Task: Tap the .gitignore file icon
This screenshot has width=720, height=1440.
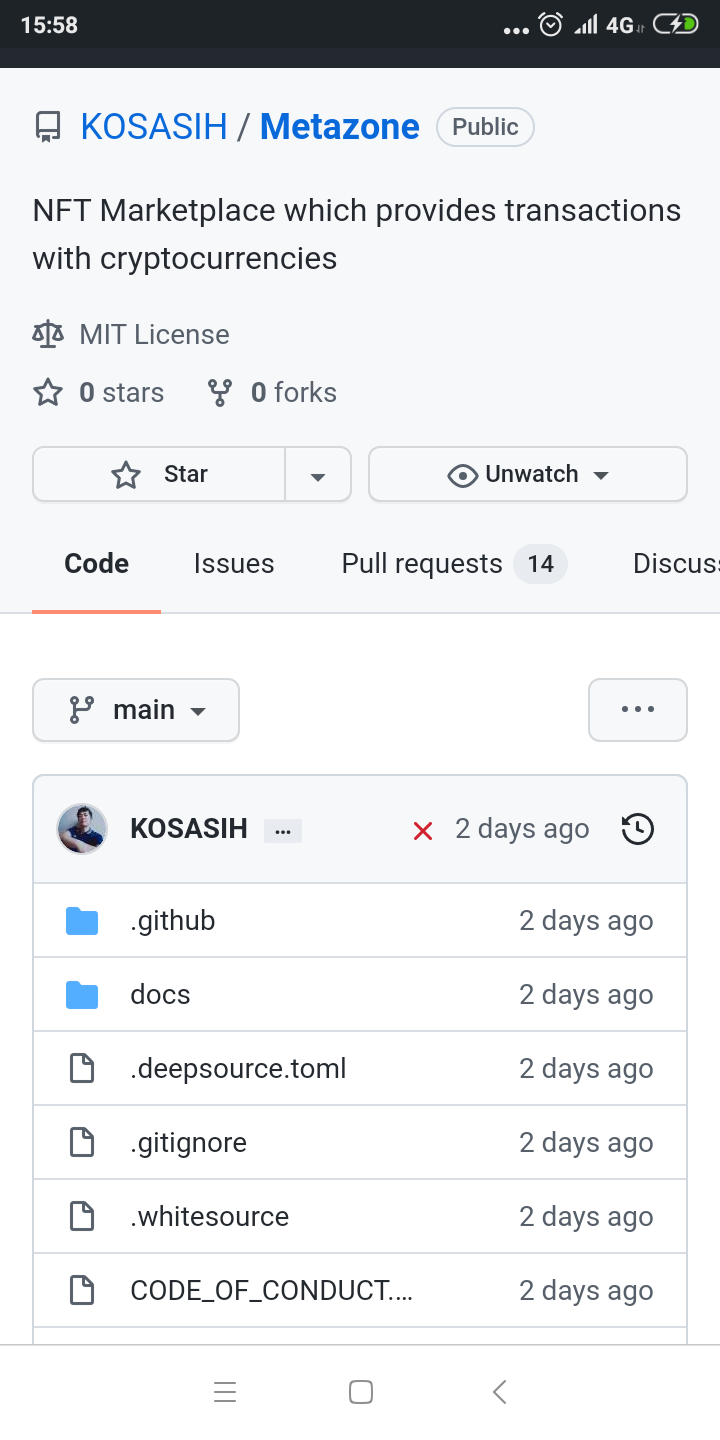Action: (x=82, y=1143)
